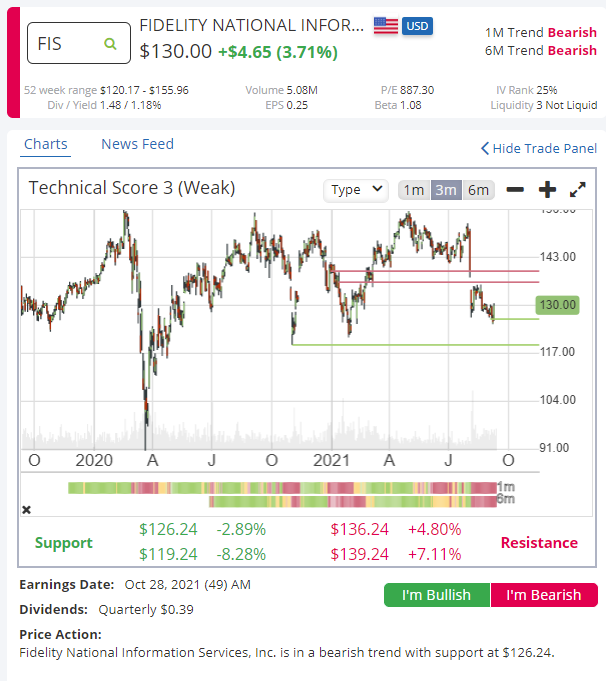606x681 pixels.
Task: Click the +7.11% resistance percentage
Action: 434,554
